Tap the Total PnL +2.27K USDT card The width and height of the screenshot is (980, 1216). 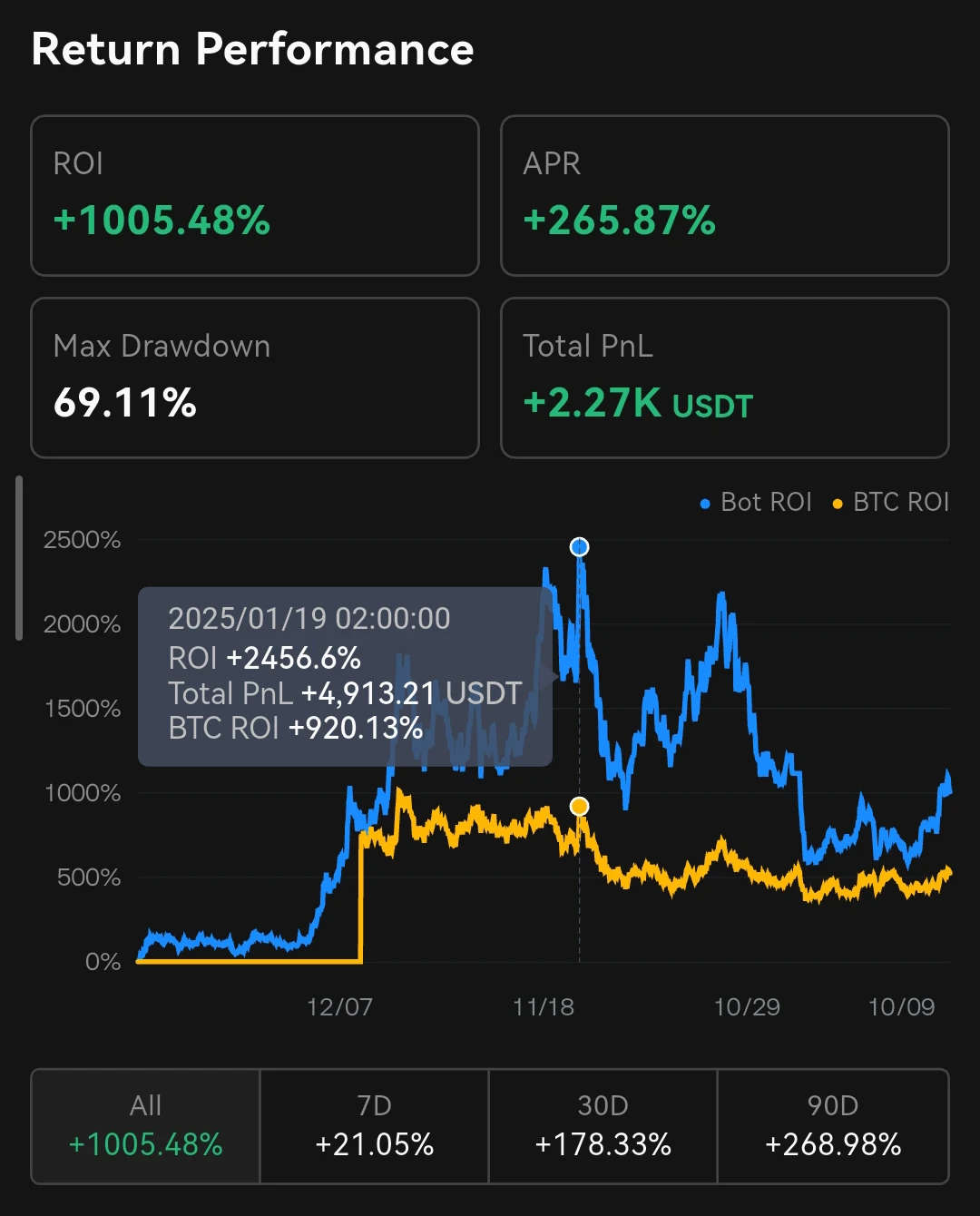click(725, 378)
